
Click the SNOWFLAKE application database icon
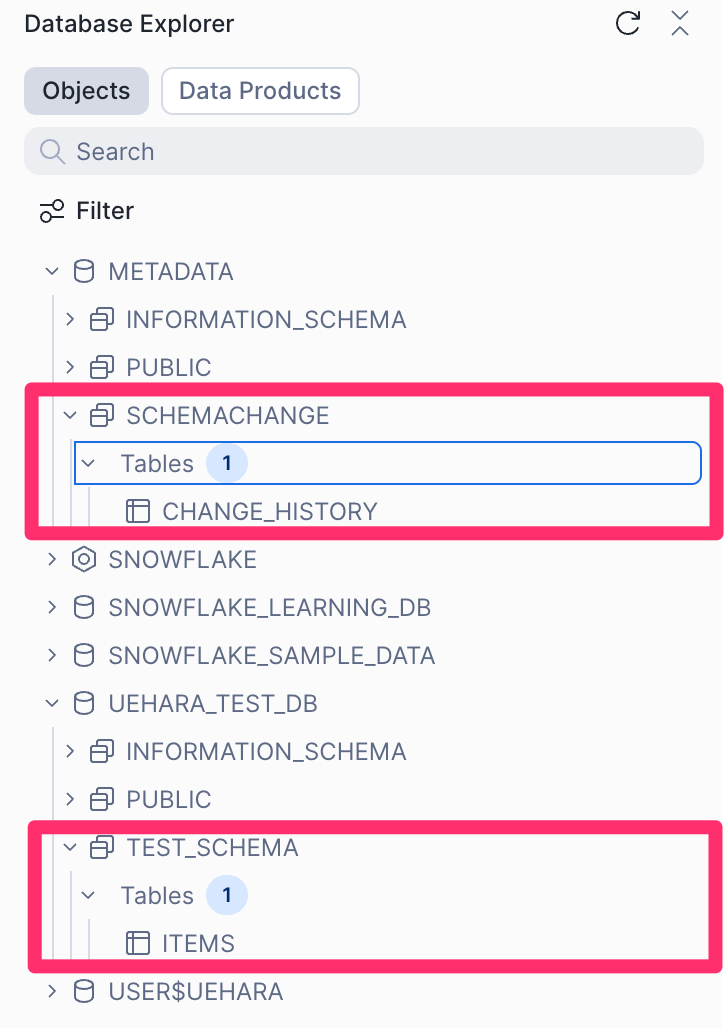[x=85, y=560]
